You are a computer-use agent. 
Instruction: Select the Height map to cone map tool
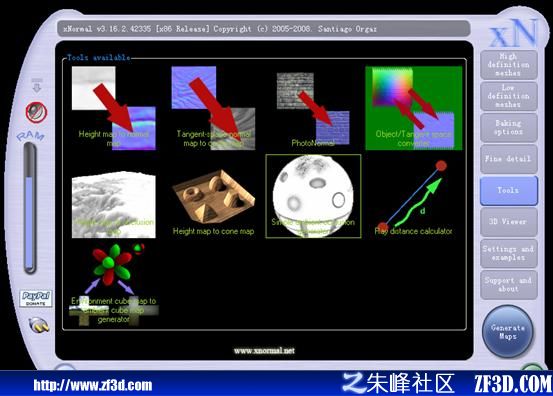[213, 202]
